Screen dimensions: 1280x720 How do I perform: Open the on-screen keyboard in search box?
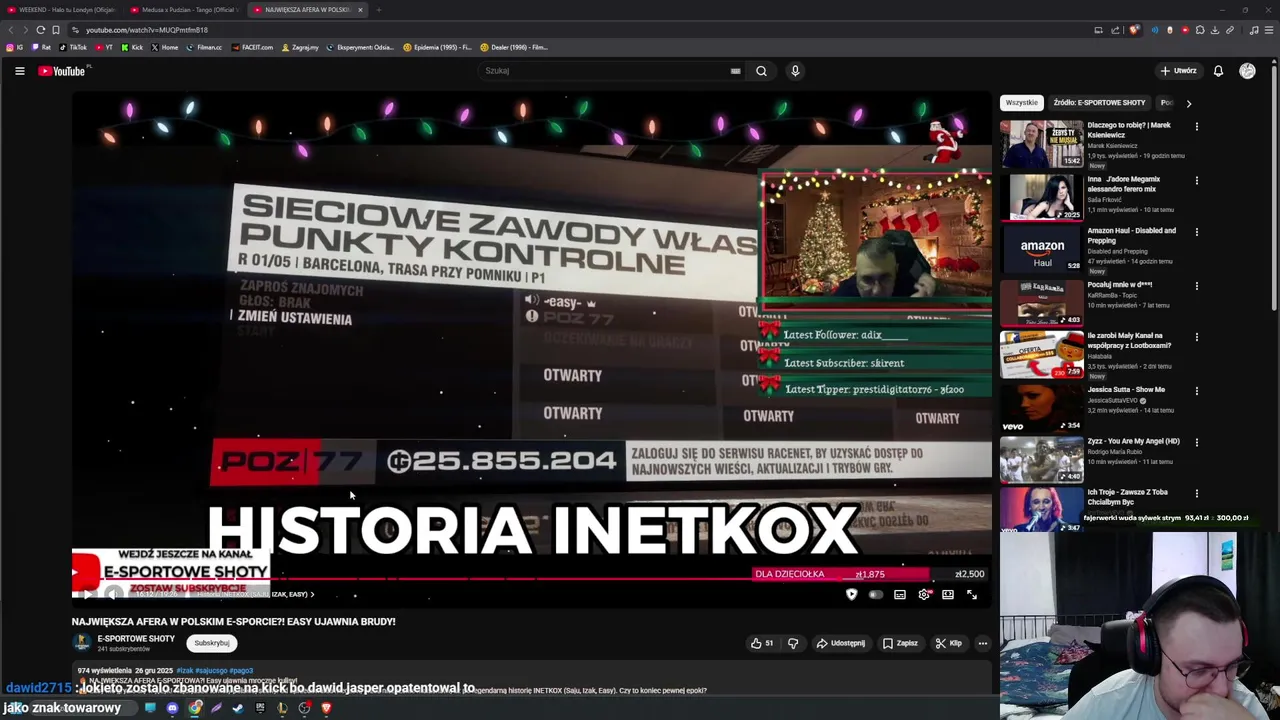click(x=735, y=71)
